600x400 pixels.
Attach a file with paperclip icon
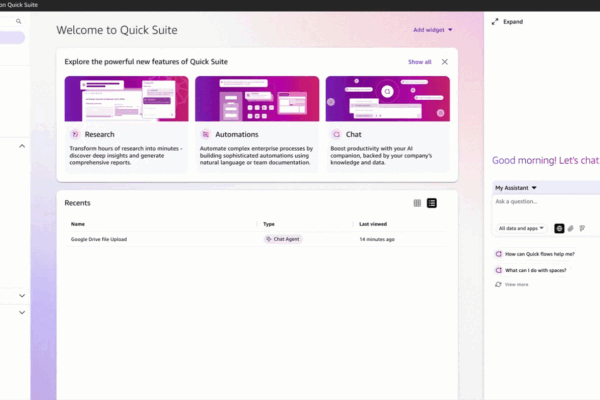[x=571, y=229]
